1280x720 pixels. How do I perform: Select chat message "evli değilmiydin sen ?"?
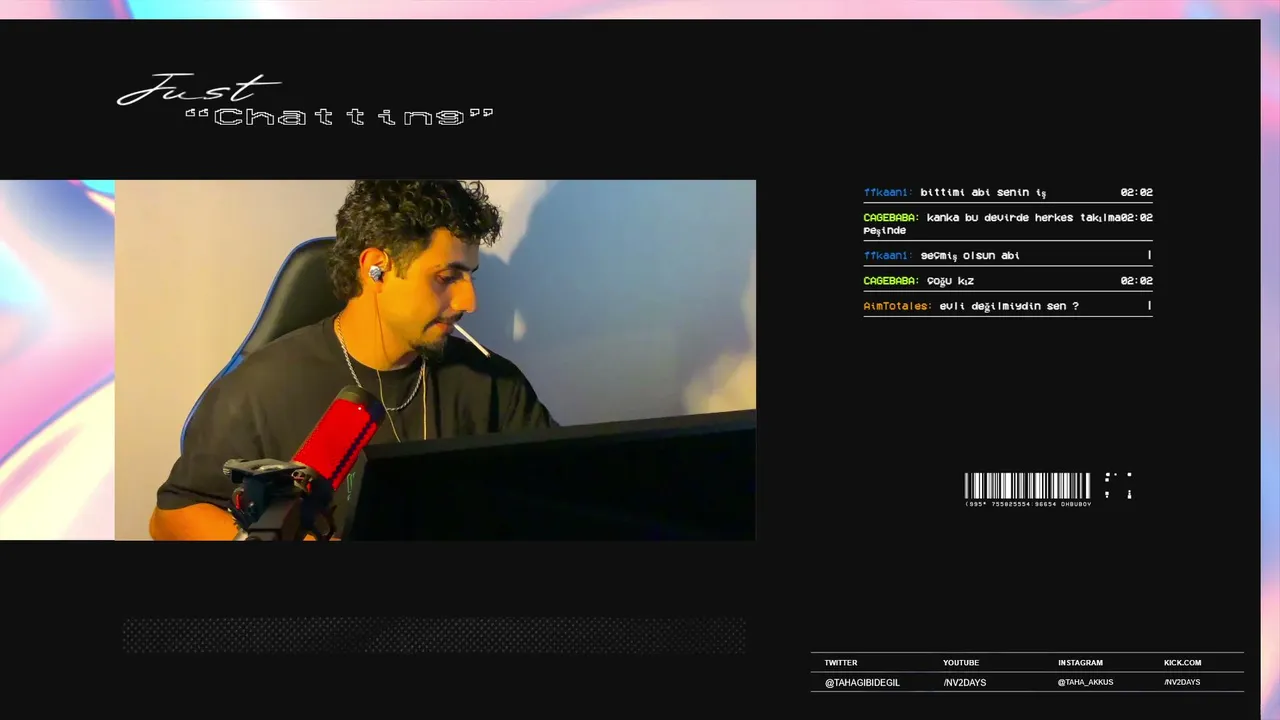point(1009,306)
